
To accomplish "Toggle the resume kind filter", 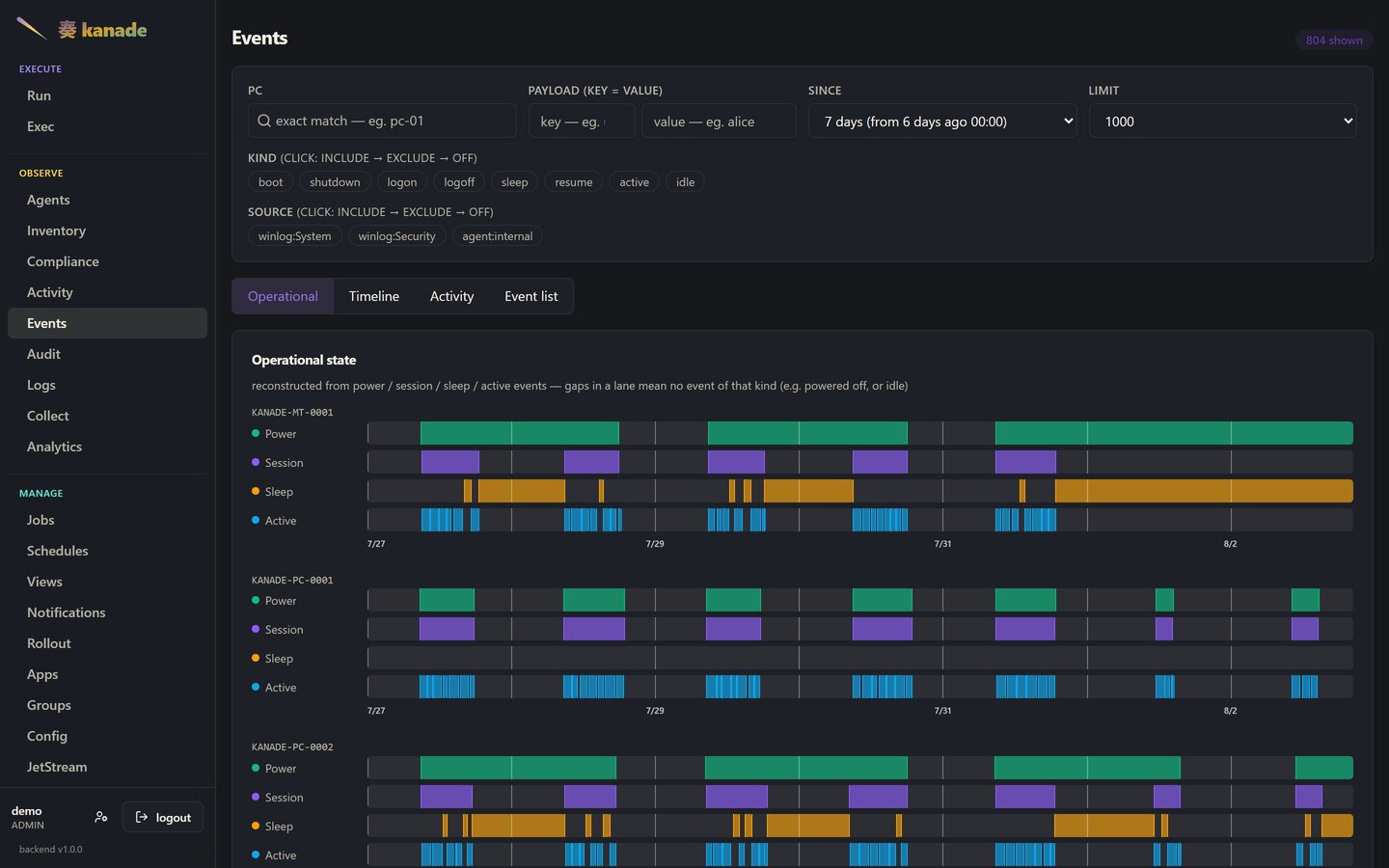I will (x=574, y=182).
